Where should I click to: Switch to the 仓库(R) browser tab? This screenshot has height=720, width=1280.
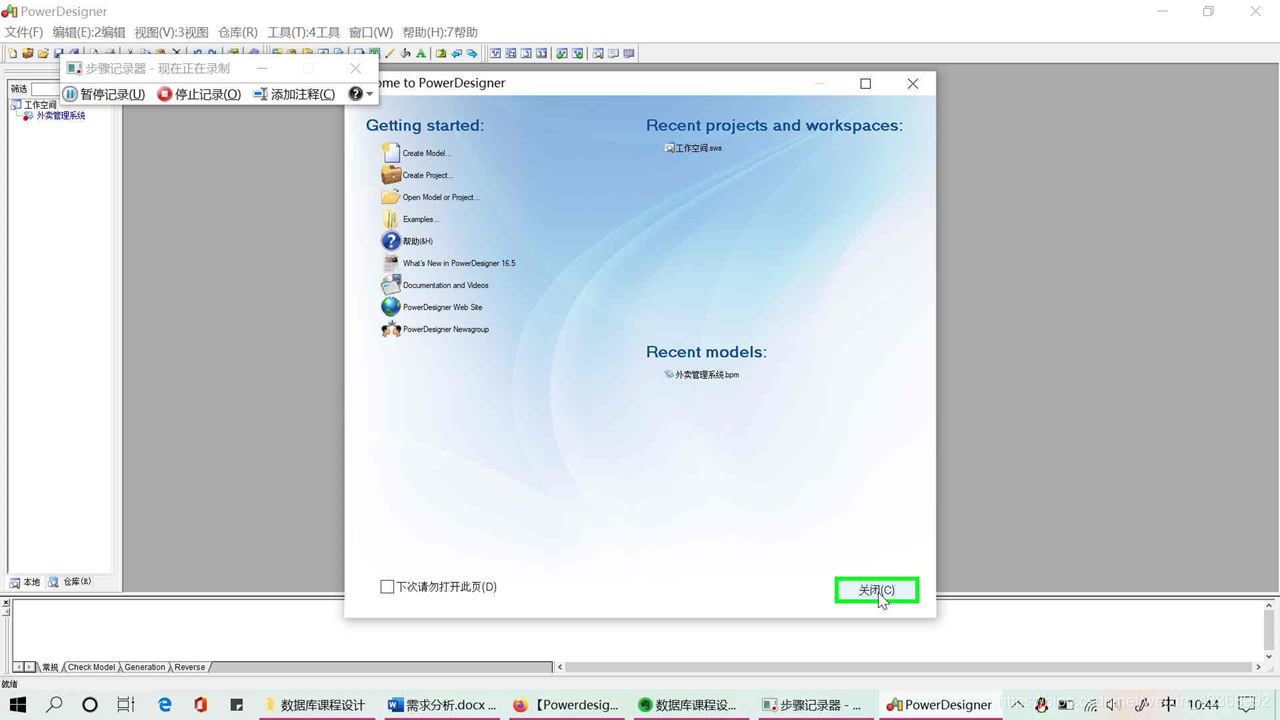point(70,582)
